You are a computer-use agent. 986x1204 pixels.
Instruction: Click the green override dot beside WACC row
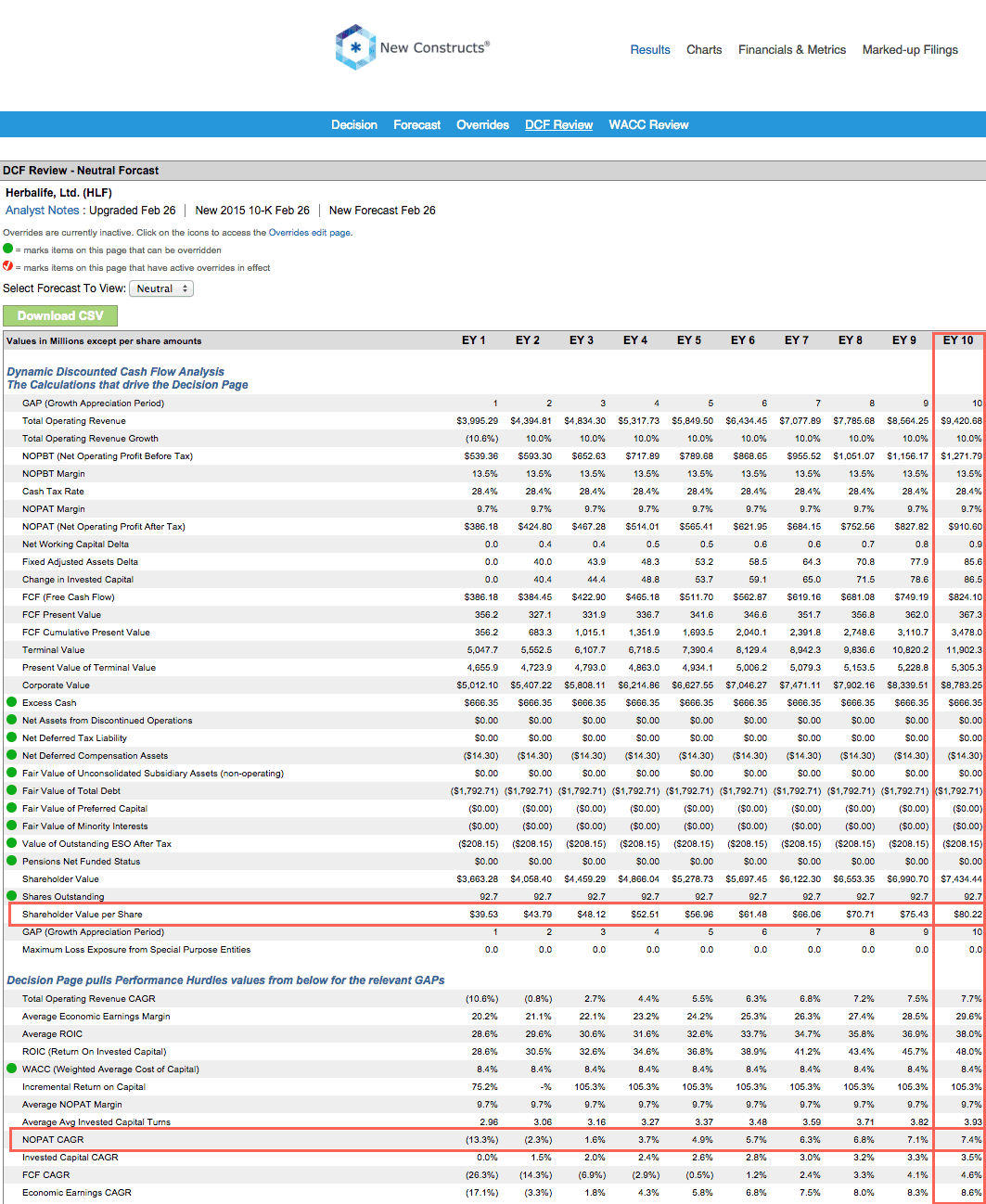coord(12,1069)
